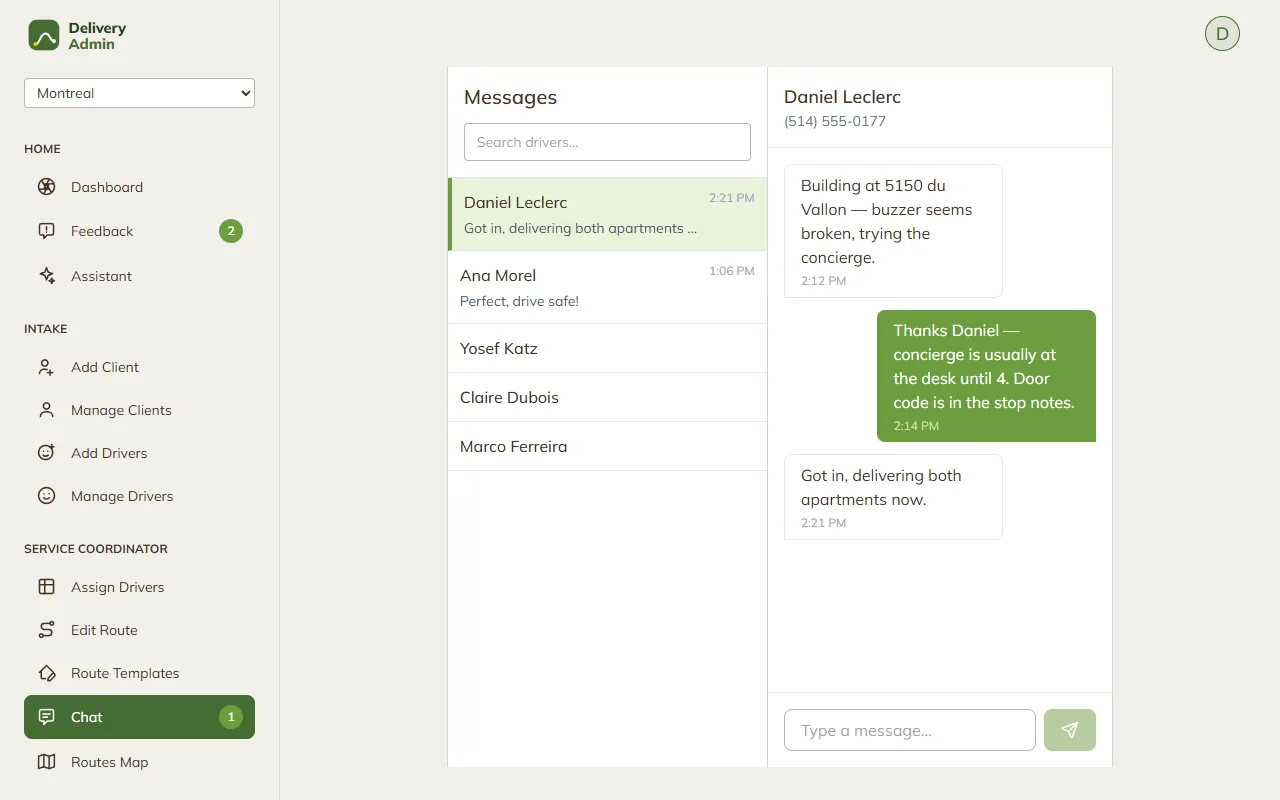Click the Got in, delivering message bubble

[893, 497]
